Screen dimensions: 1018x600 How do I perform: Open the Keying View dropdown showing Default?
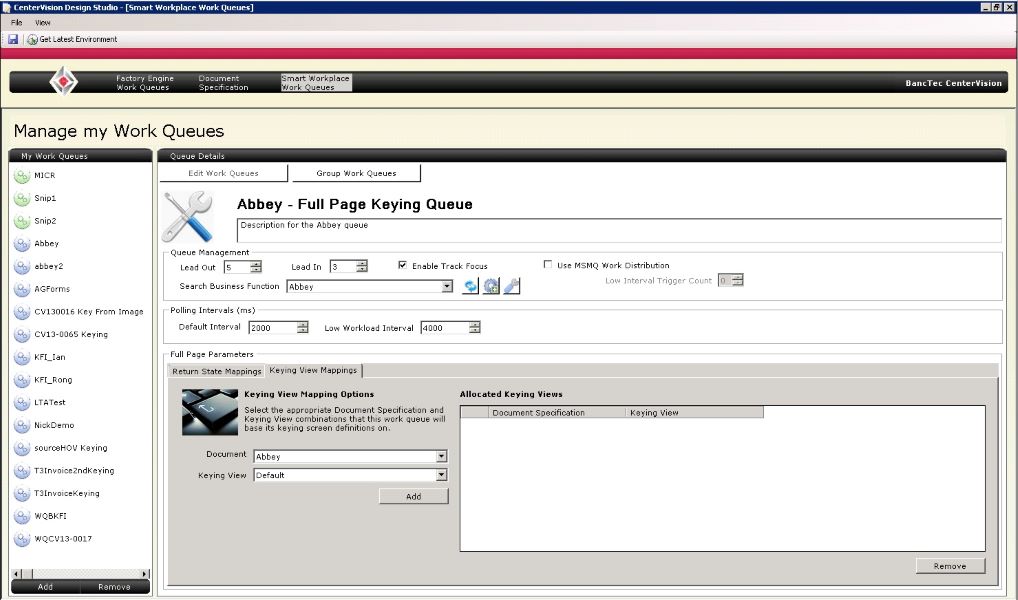(x=441, y=475)
